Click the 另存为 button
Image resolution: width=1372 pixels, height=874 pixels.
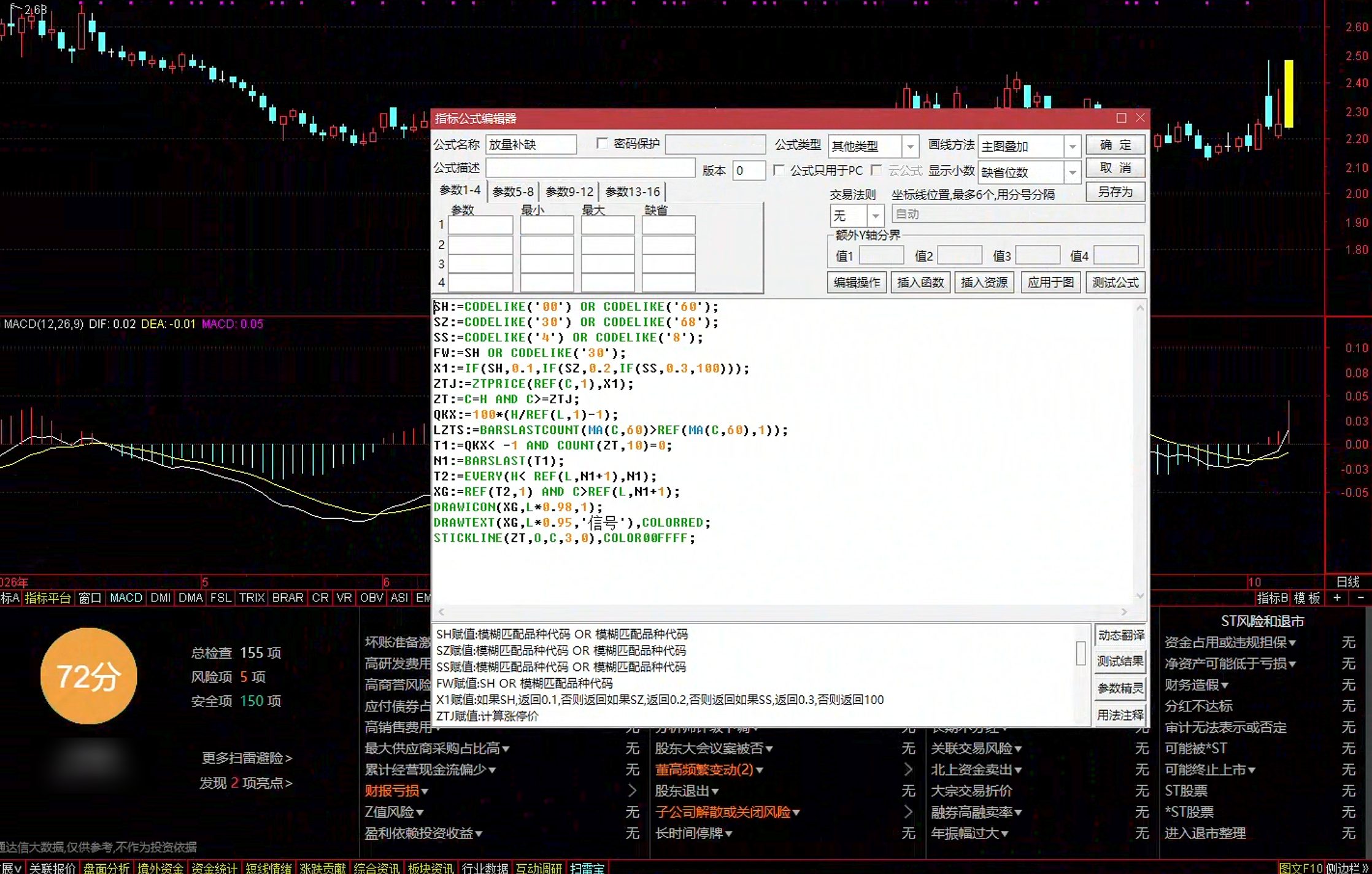[1115, 192]
